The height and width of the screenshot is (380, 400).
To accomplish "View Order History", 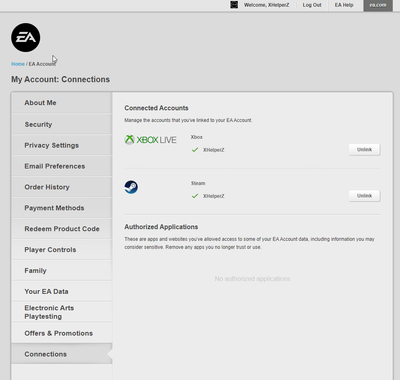I will (62, 187).
